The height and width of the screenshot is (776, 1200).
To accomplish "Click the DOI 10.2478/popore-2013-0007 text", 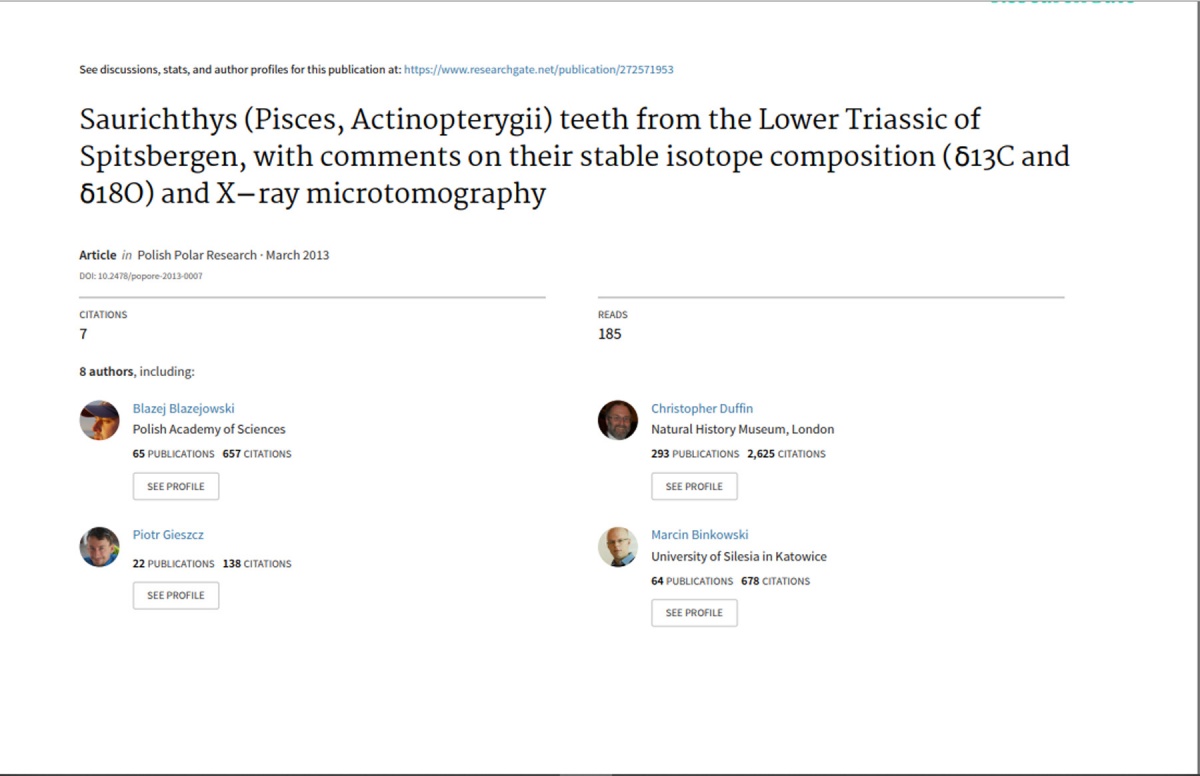I will (x=141, y=276).
